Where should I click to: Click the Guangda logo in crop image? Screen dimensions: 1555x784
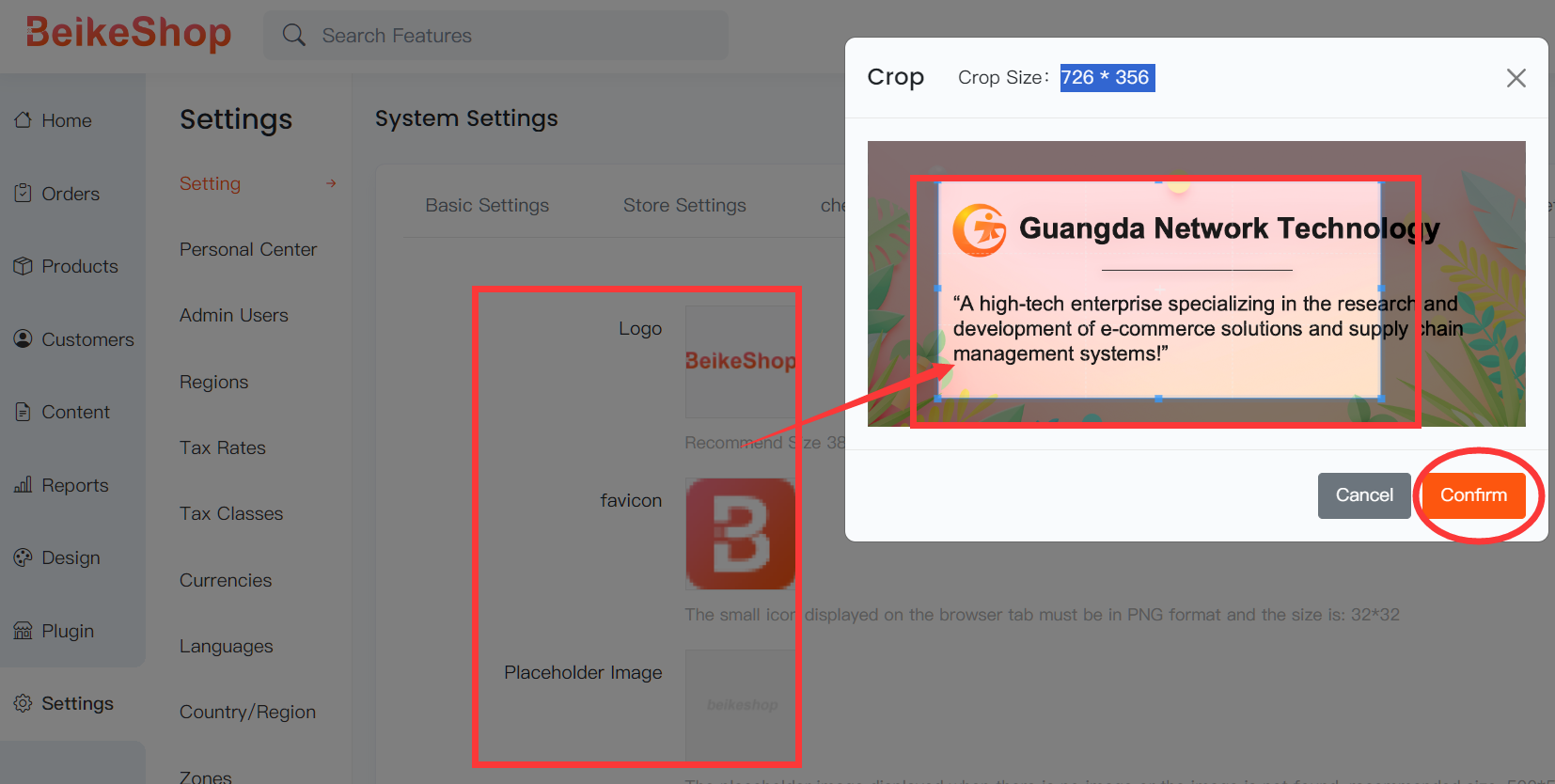[979, 229]
